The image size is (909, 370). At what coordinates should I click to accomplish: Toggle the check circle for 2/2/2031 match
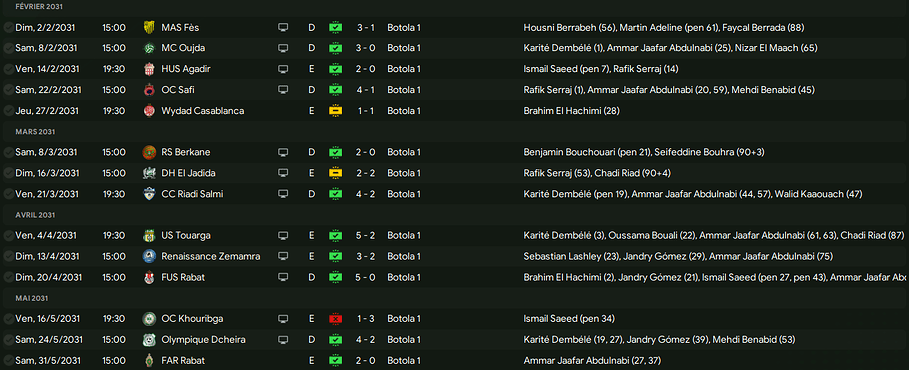pos(8,27)
